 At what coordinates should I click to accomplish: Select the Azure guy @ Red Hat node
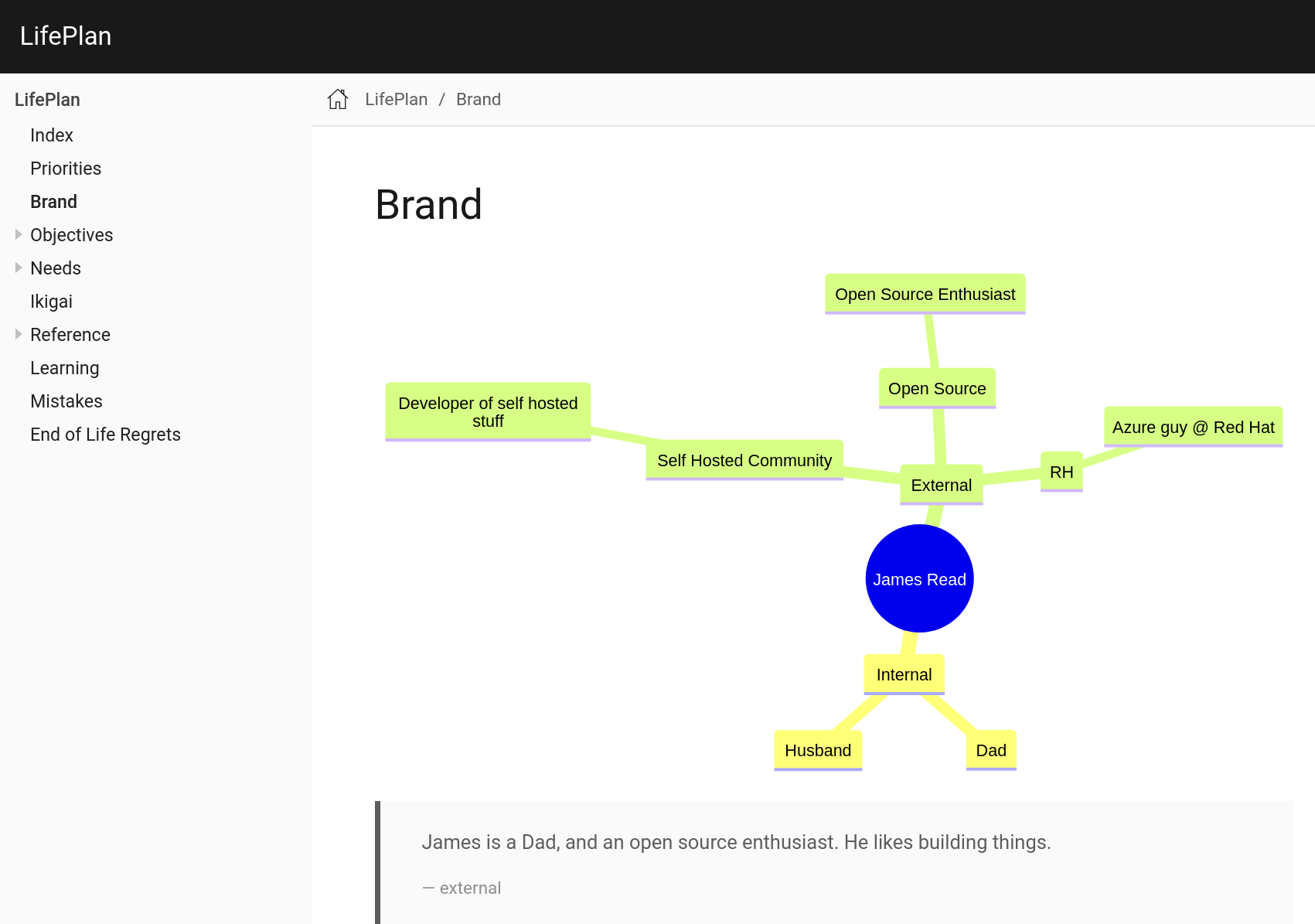click(x=1192, y=427)
